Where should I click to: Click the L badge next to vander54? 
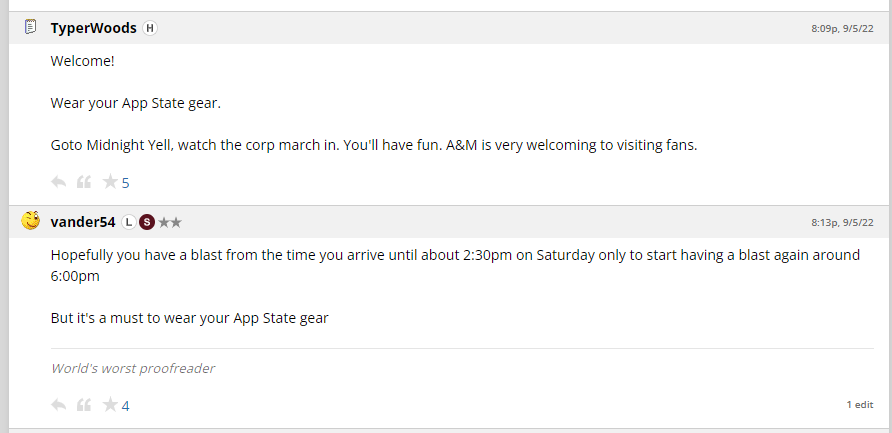(129, 222)
